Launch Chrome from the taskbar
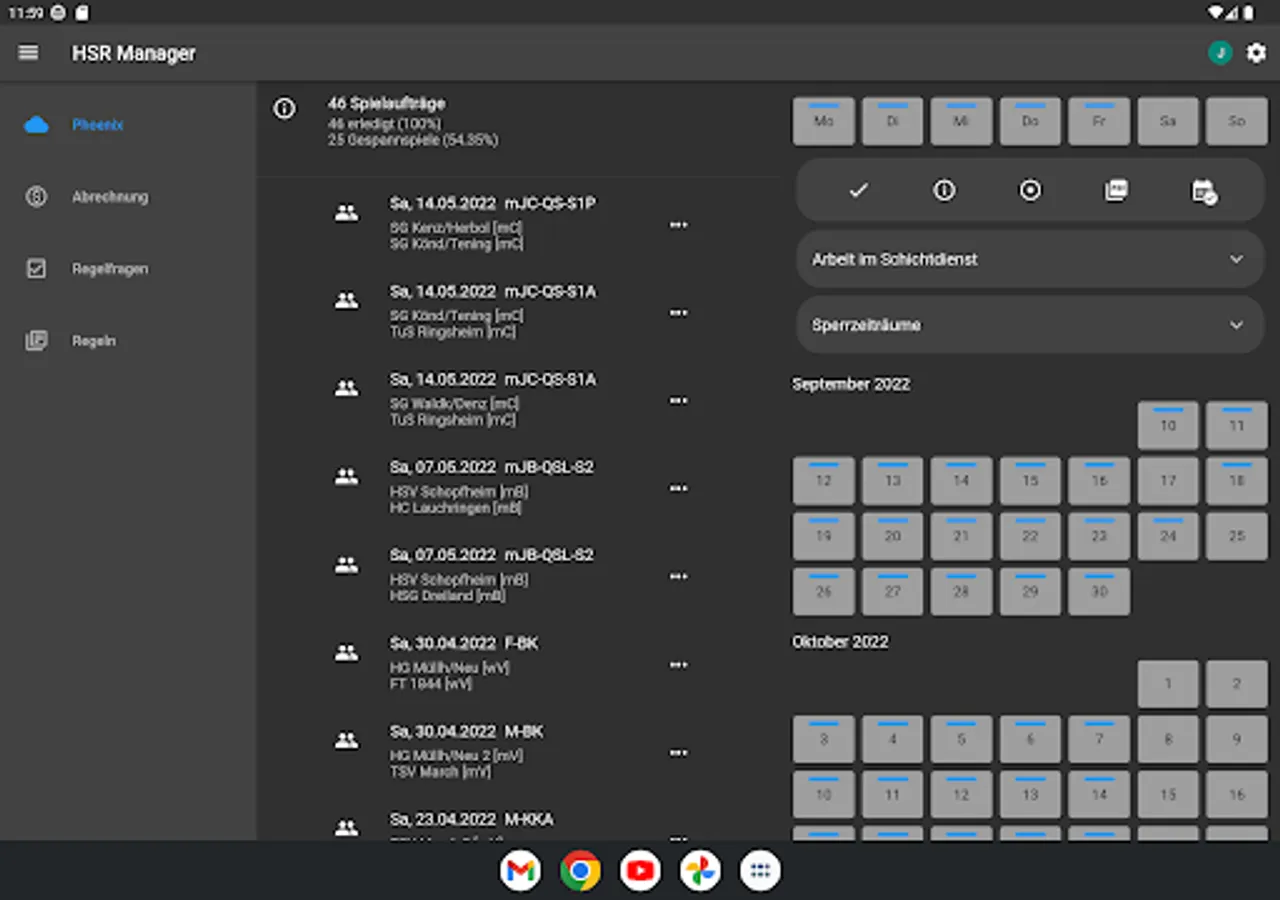The width and height of the screenshot is (1280, 900). point(580,871)
